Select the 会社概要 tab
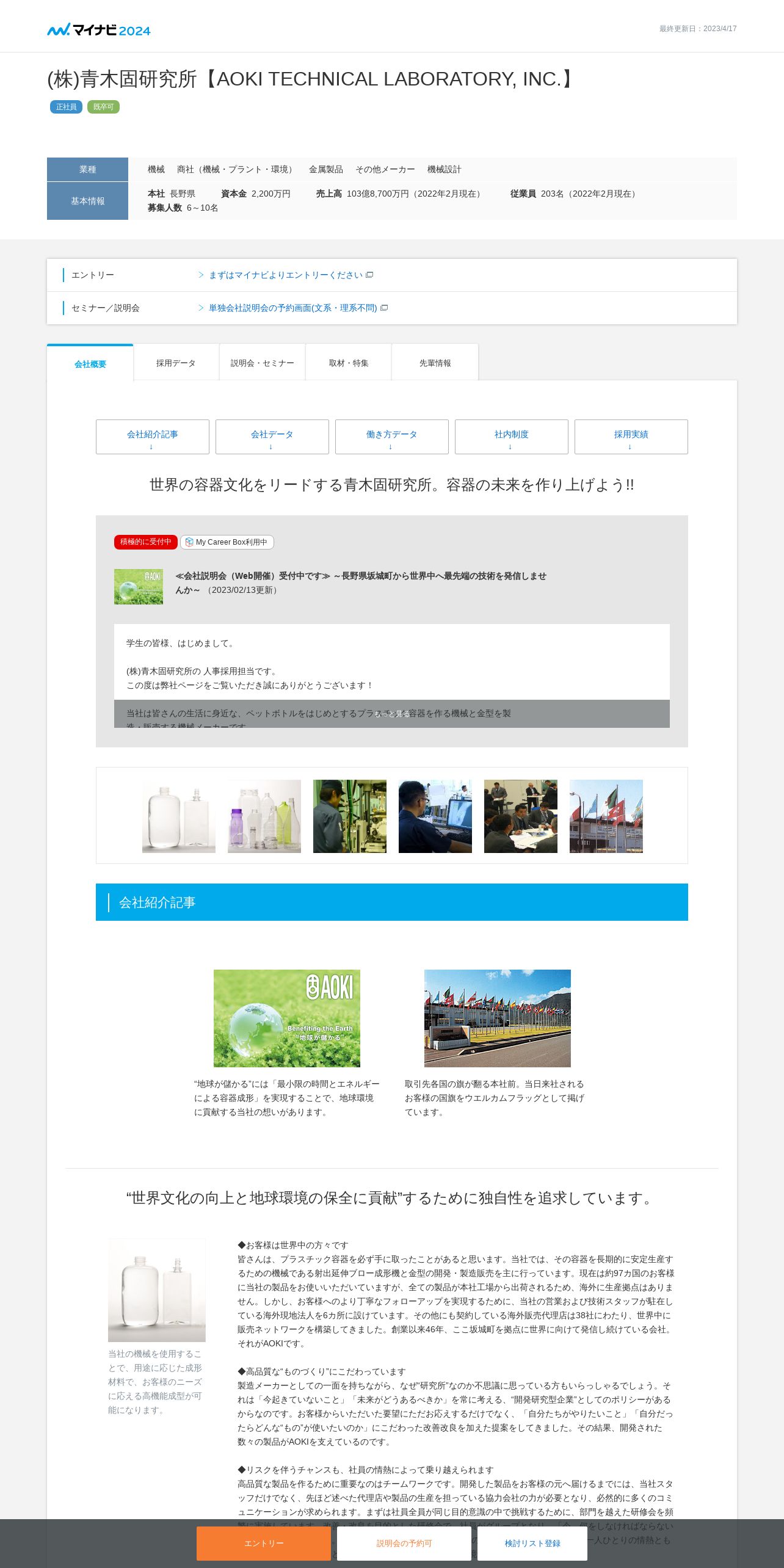The image size is (784, 1568). 90,363
